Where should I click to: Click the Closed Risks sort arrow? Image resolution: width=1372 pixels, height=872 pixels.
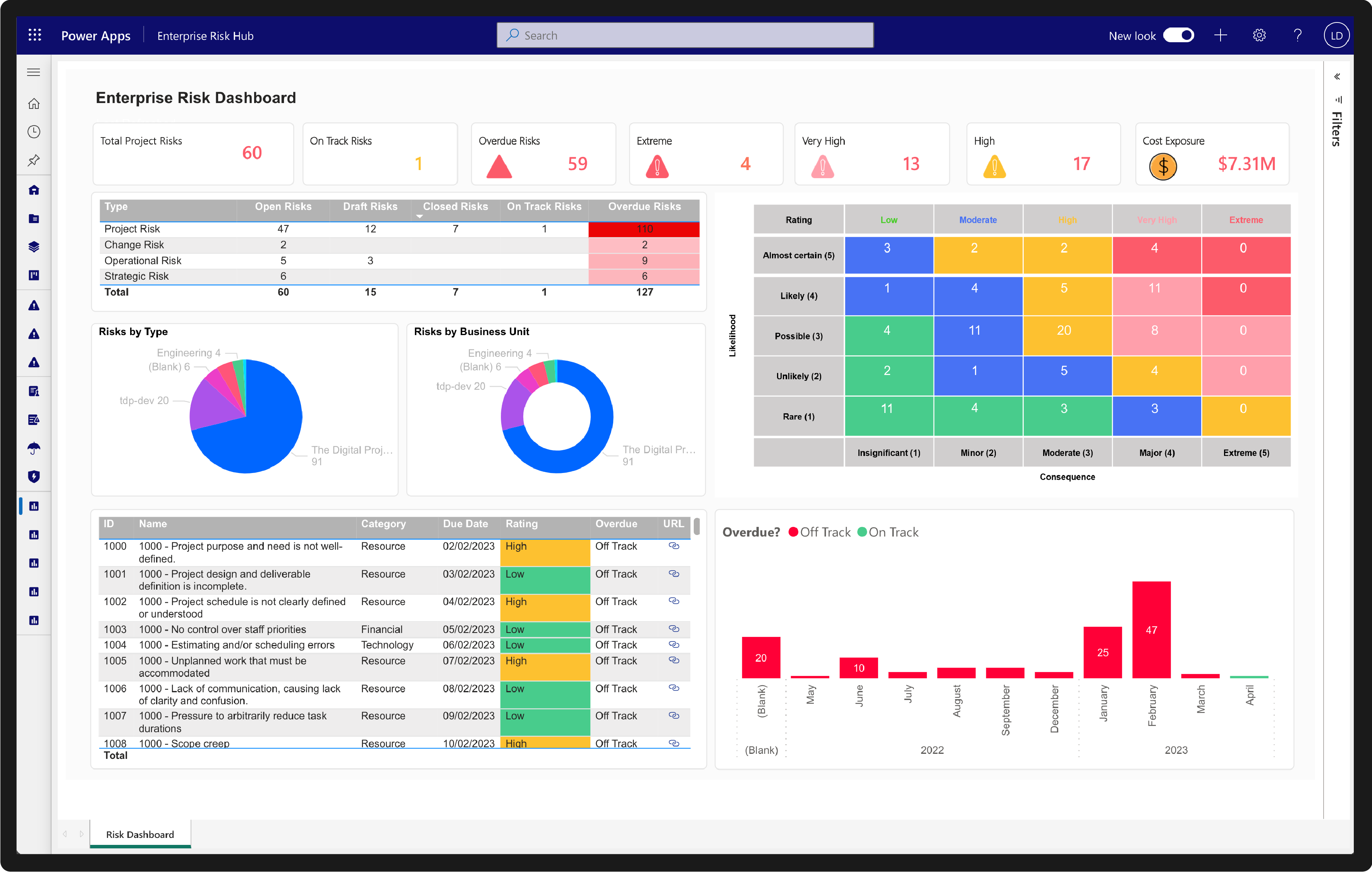pos(420,217)
